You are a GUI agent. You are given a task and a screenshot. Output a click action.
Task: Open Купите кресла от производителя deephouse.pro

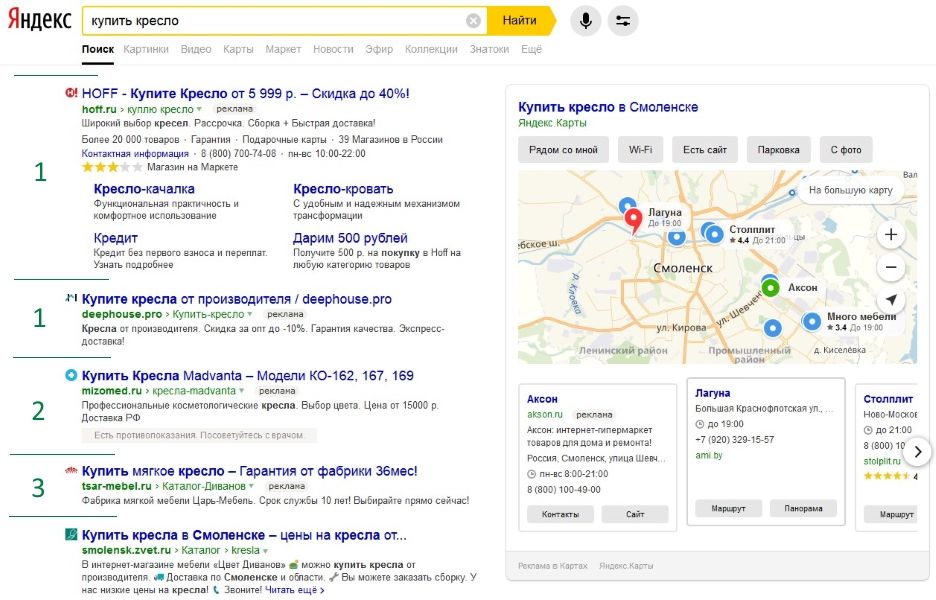pos(236,299)
